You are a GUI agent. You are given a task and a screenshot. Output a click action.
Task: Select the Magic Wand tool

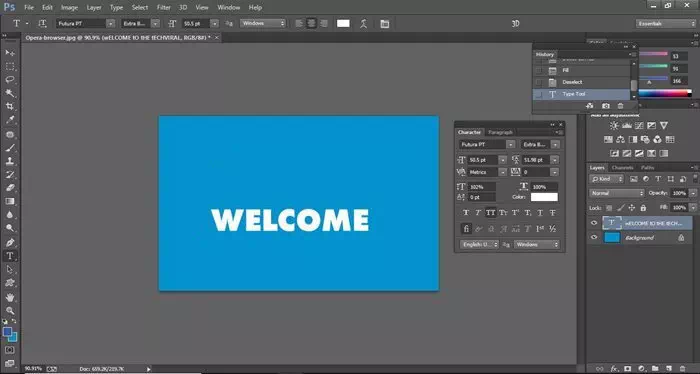click(10, 93)
